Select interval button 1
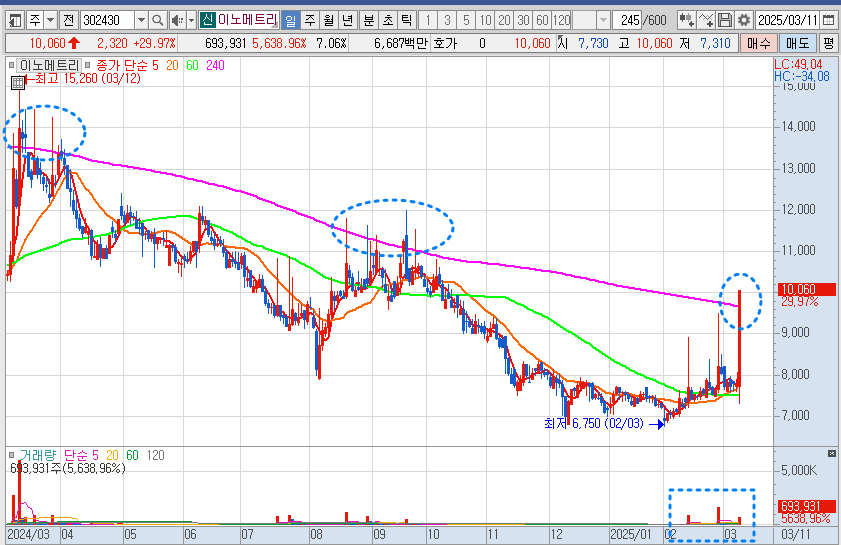841x545 pixels. point(427,21)
